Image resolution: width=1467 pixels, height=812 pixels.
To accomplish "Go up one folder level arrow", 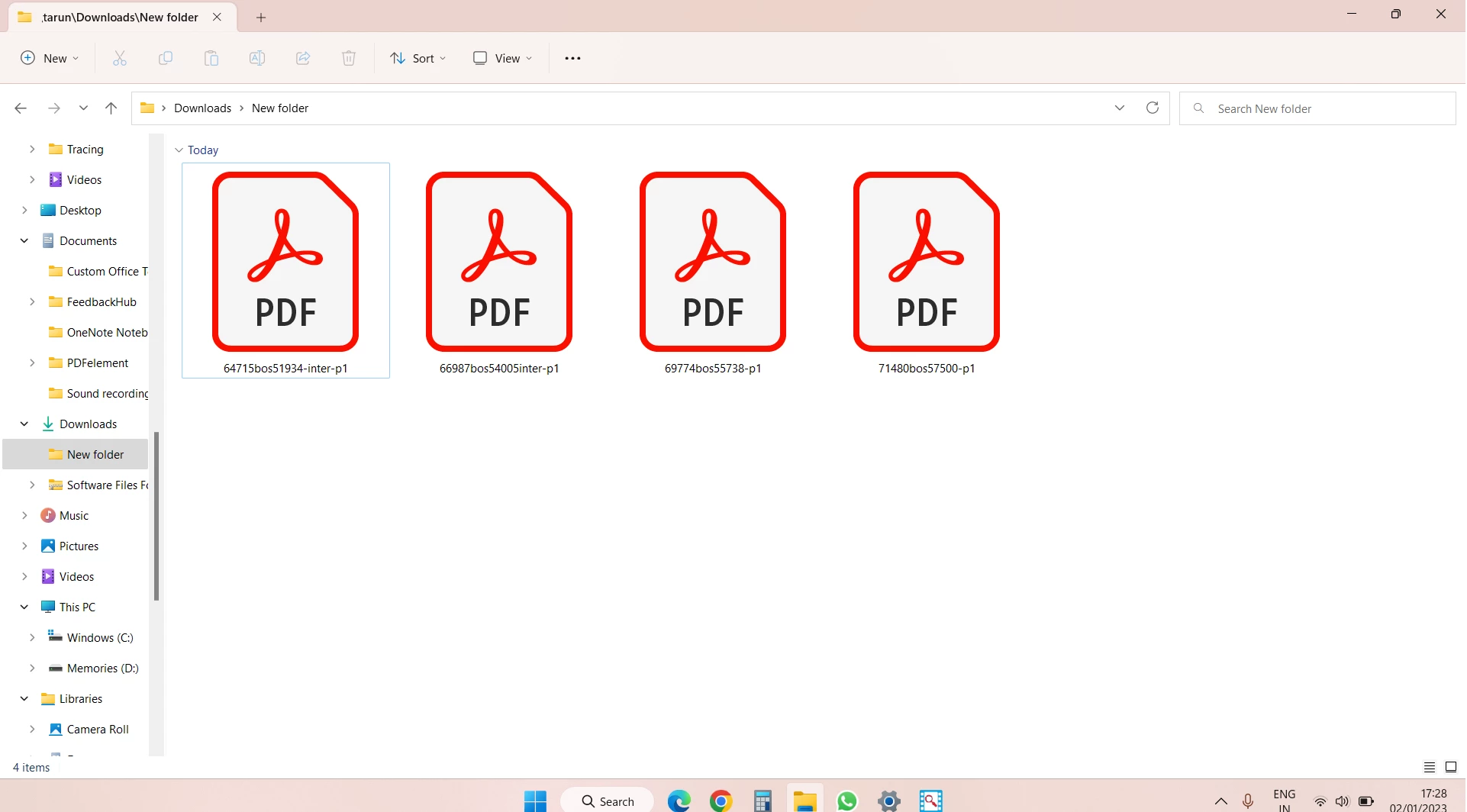I will click(x=111, y=108).
